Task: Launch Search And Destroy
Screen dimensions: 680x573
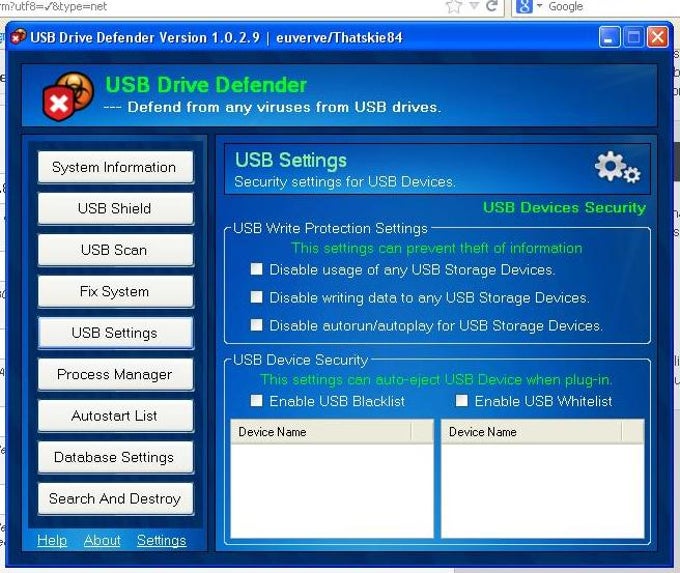Action: (115, 499)
